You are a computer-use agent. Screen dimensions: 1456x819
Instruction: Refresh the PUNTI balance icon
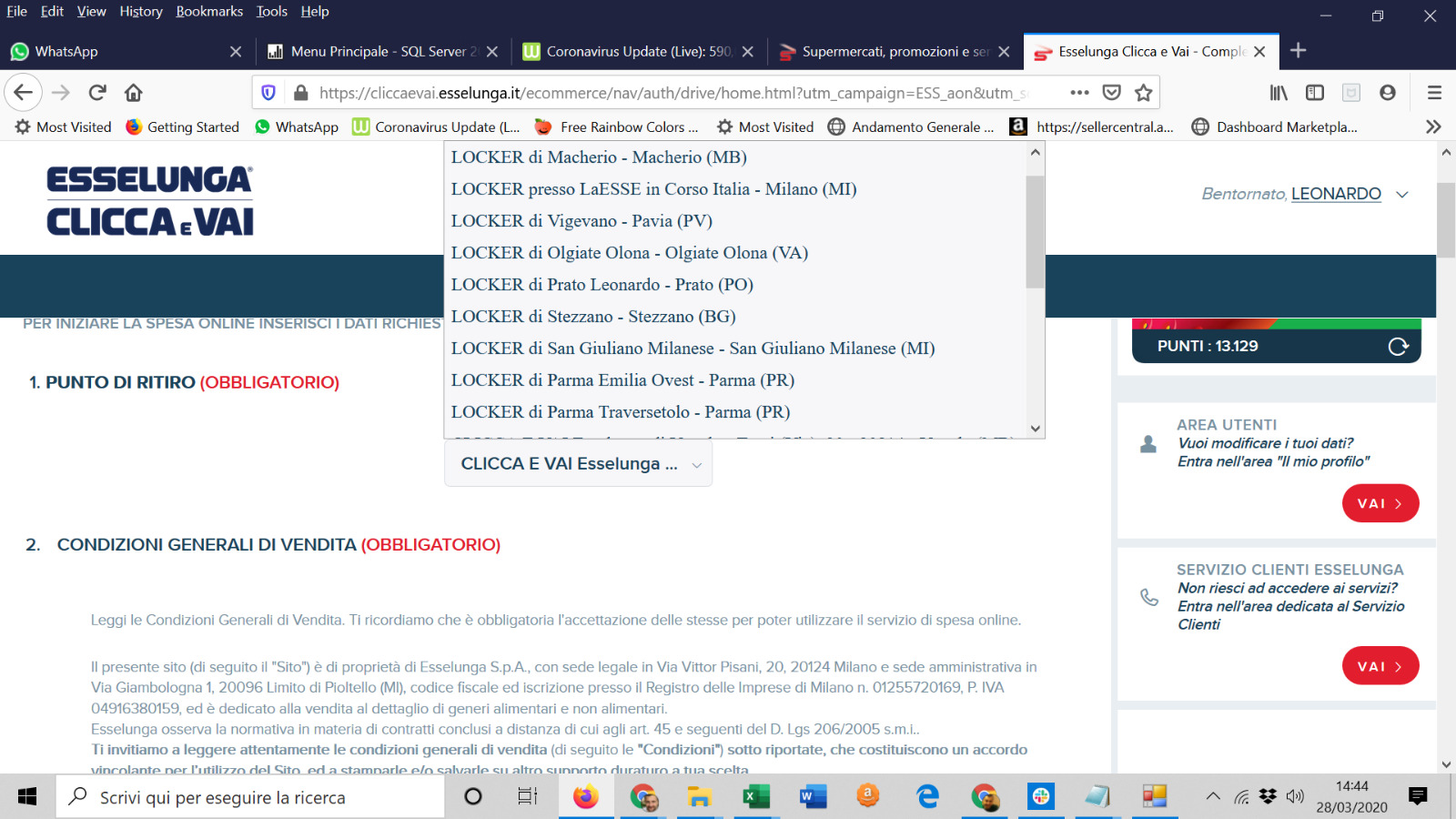coord(1398,346)
